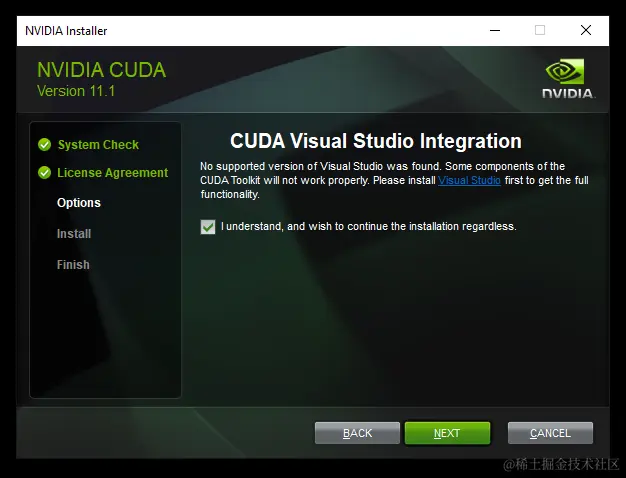Click the NVIDIA logo icon
This screenshot has width=626, height=478.
tap(568, 78)
